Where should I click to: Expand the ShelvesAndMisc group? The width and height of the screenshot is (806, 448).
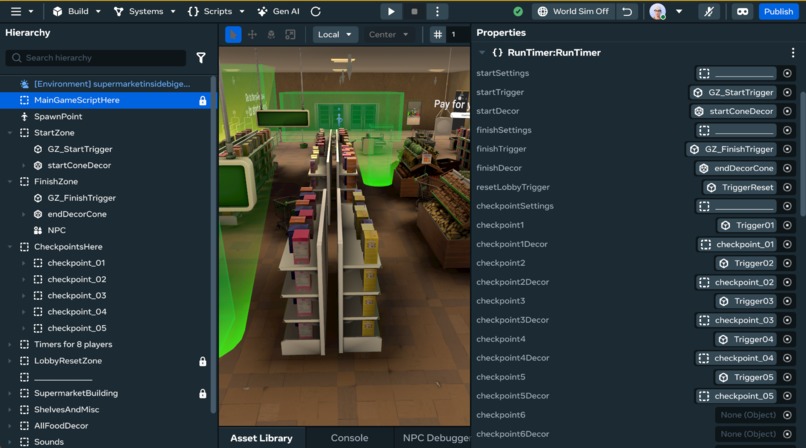pyautogui.click(x=10, y=409)
